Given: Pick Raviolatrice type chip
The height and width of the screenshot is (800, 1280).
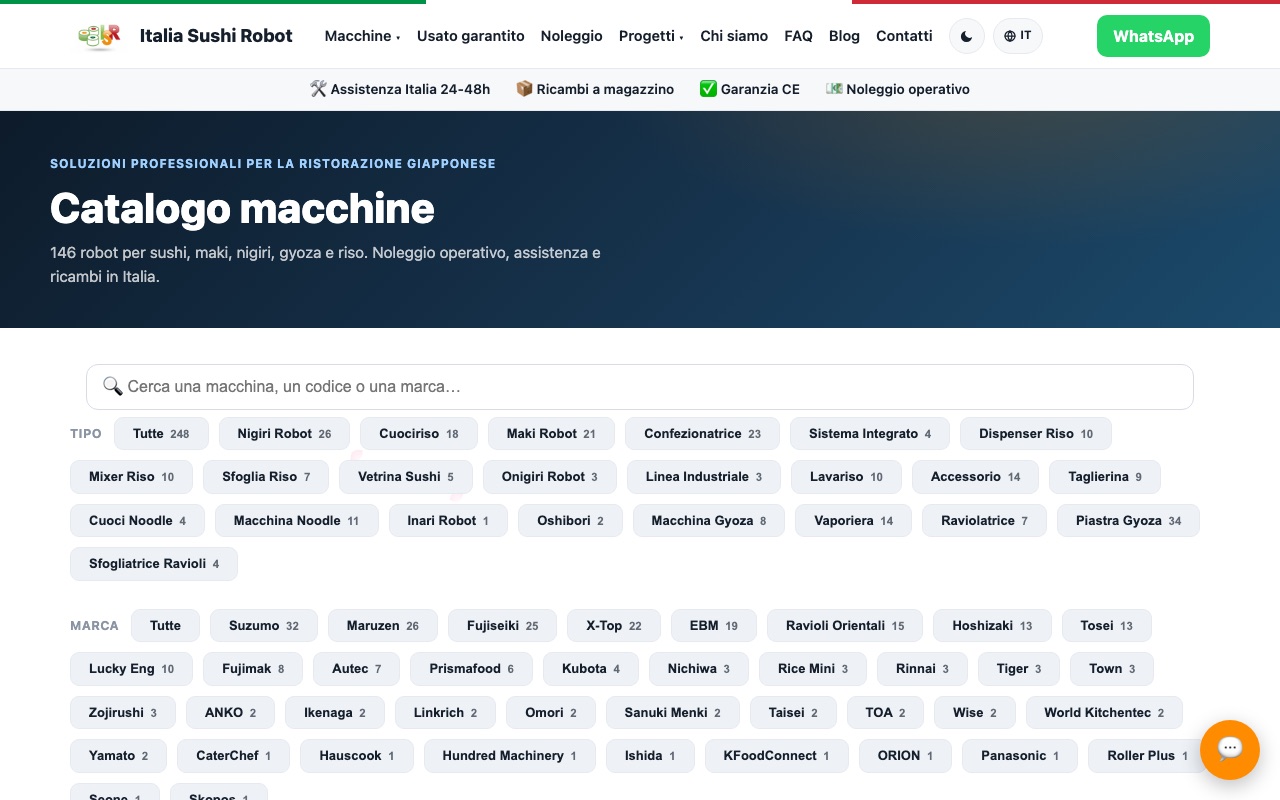Looking at the screenshot, I should [x=984, y=521].
